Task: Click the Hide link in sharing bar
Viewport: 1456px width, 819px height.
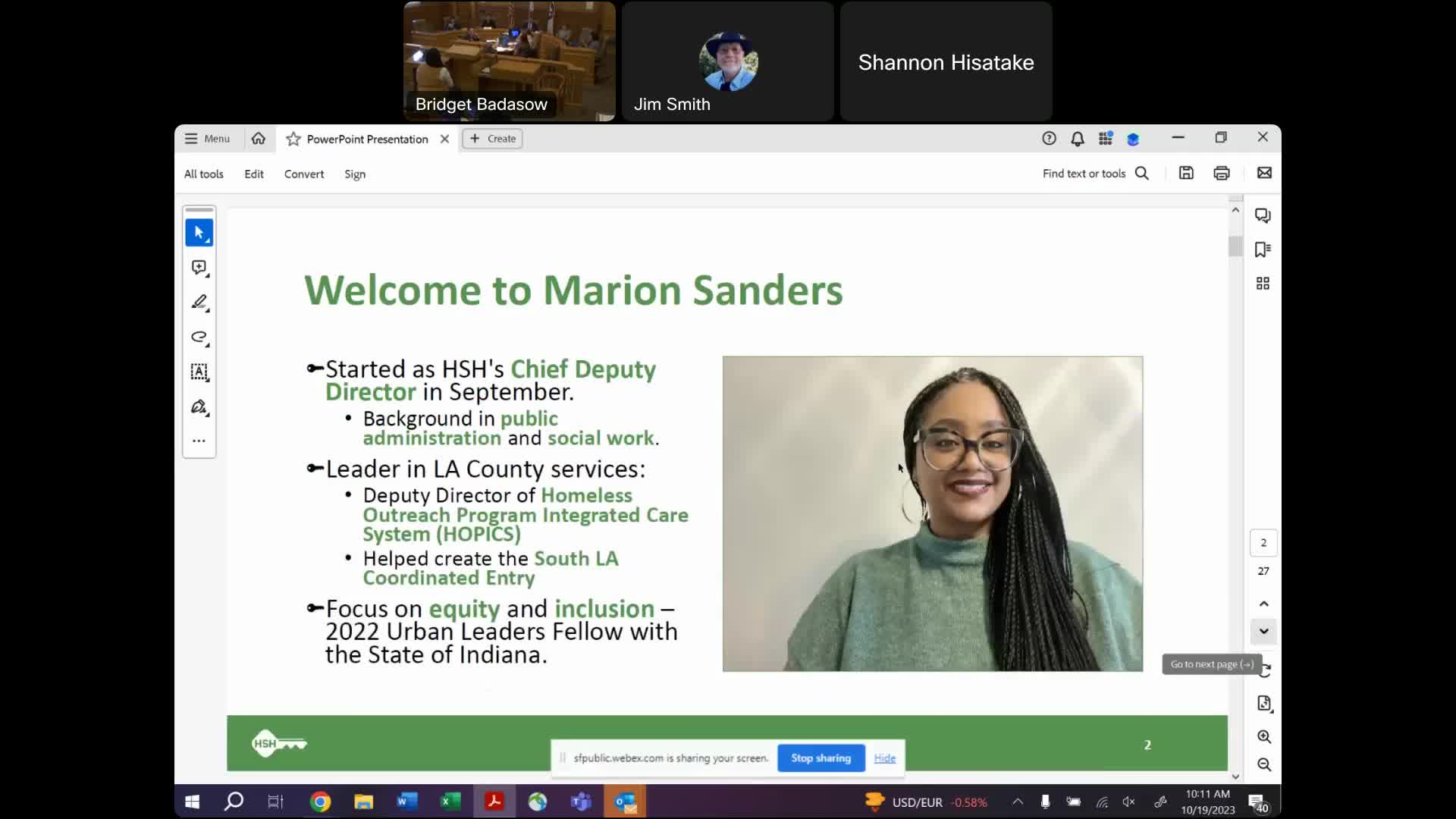Action: pos(884,758)
